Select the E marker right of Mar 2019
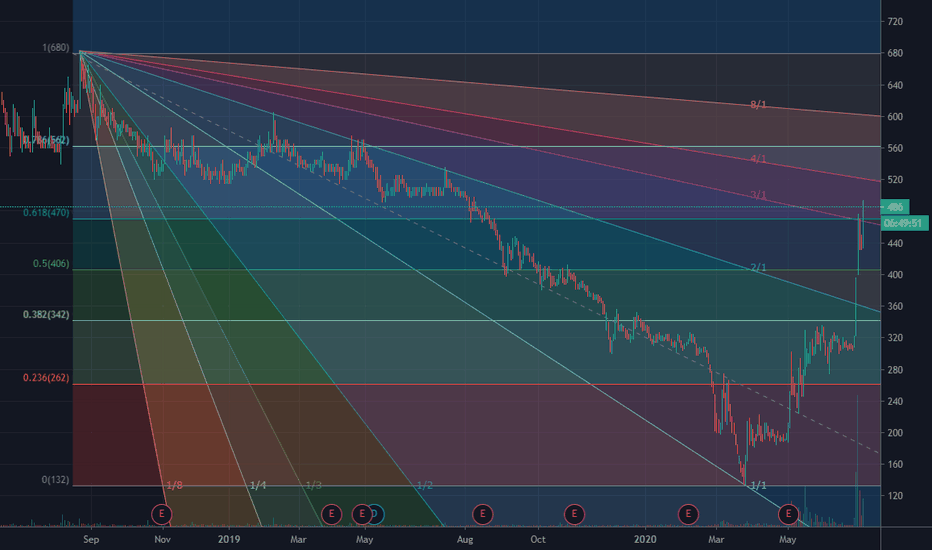The image size is (932, 550). 332,514
